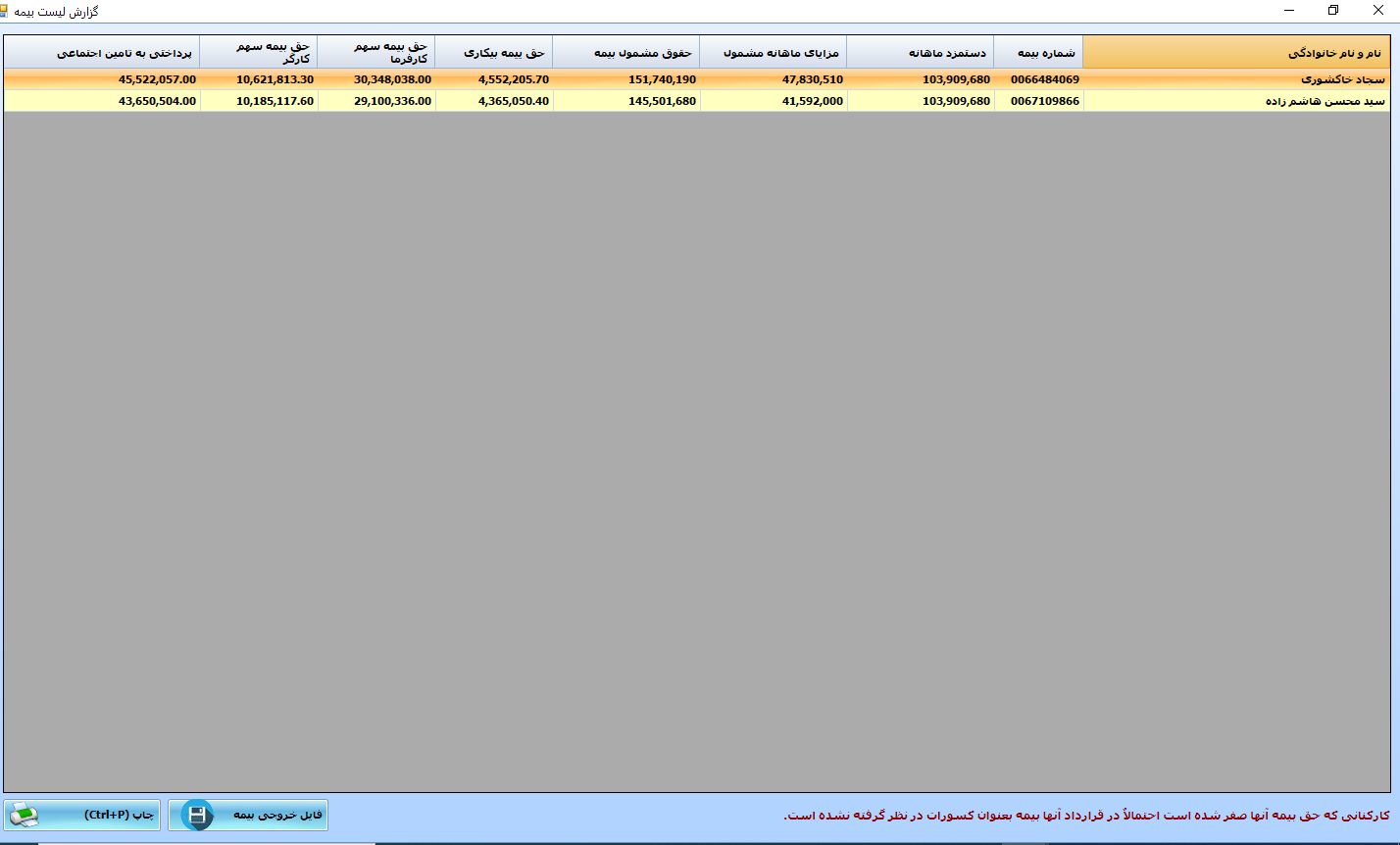This screenshot has height=845, width=1400.
Task: Click the حق بیمه بیکاری column header
Action: pyautogui.click(x=493, y=52)
